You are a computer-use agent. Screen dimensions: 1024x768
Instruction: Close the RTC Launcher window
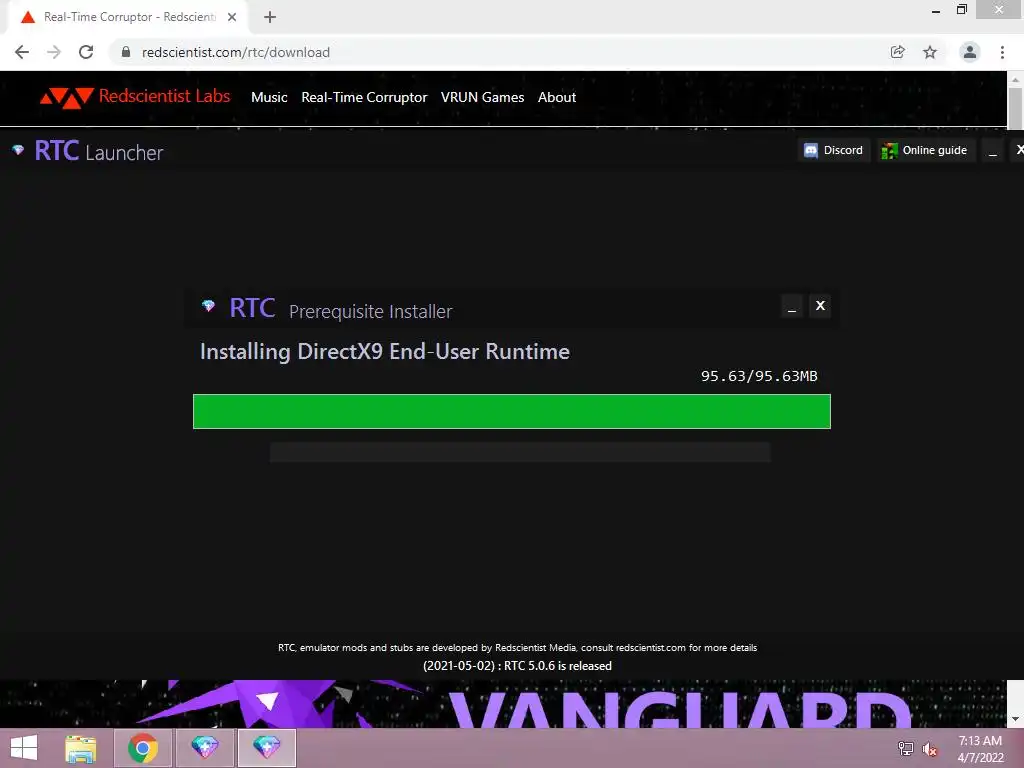[1019, 150]
